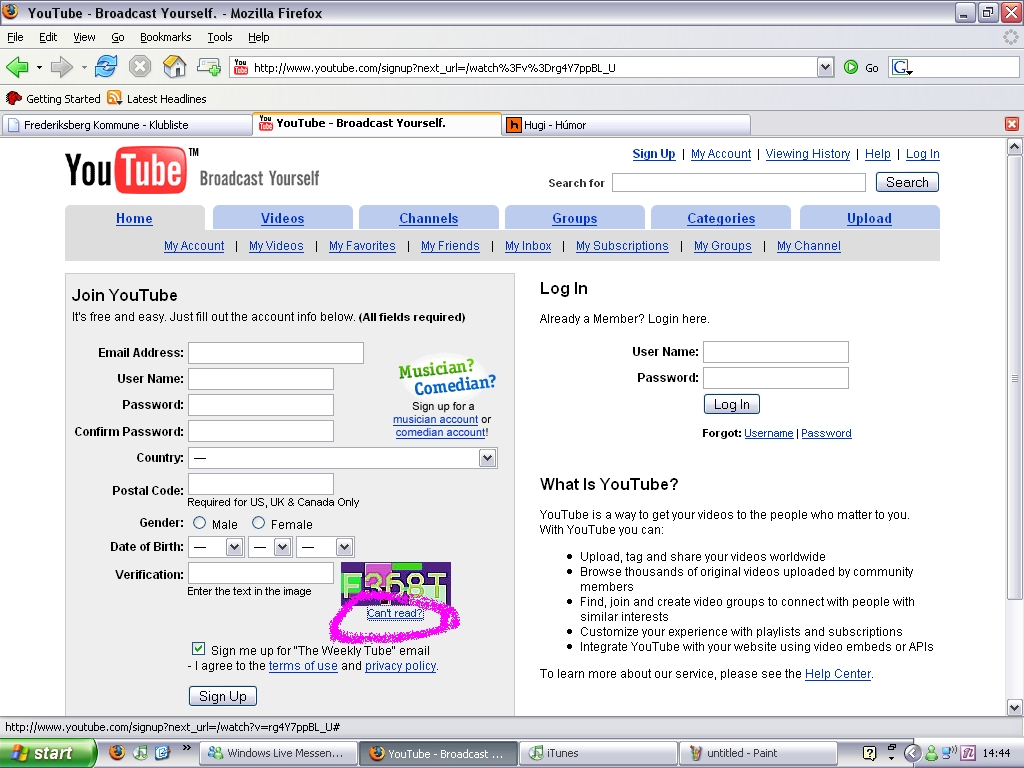
Task: Click the musician account link
Action: coord(436,419)
